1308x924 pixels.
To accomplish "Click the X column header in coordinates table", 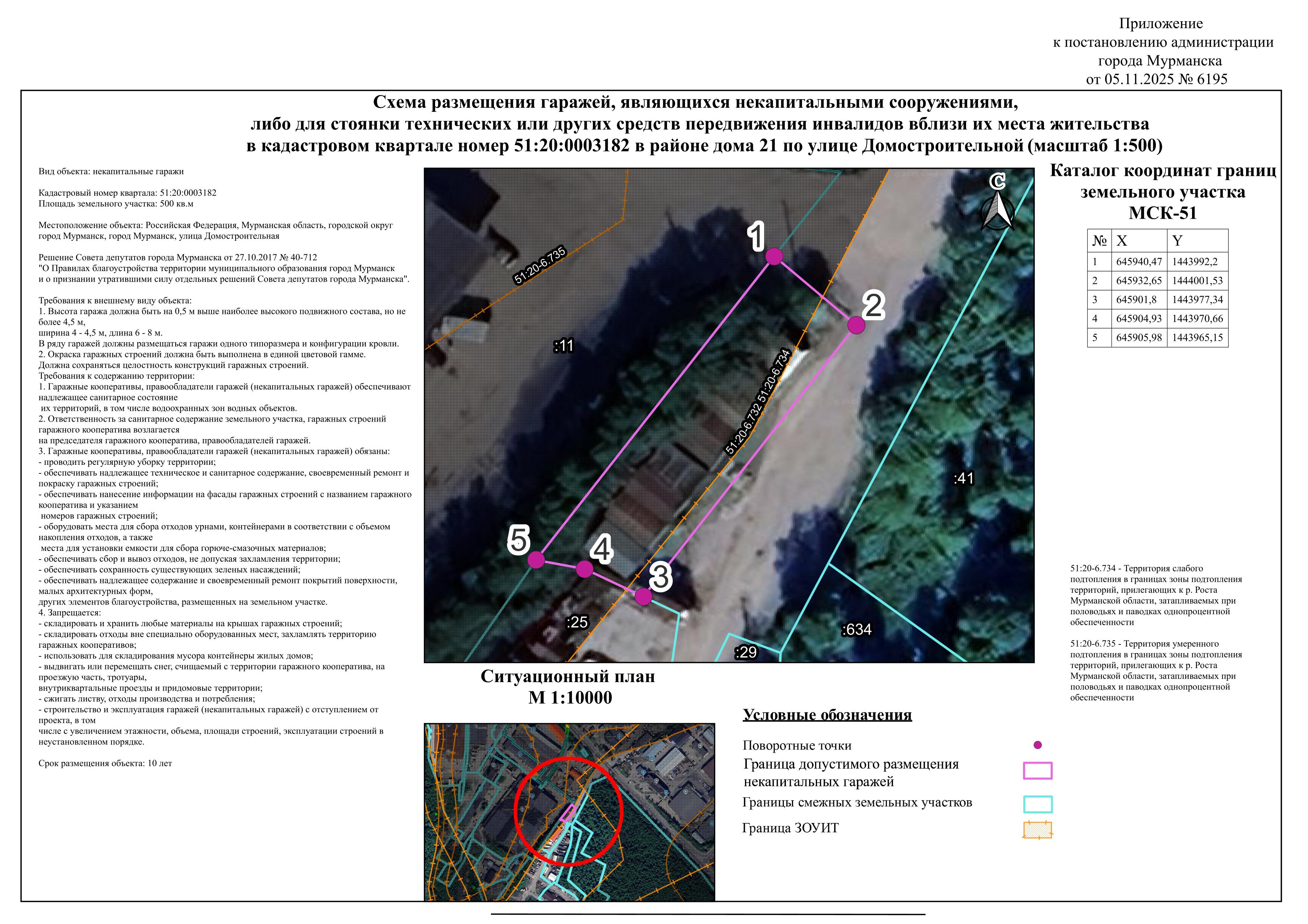I will coord(1122,241).
